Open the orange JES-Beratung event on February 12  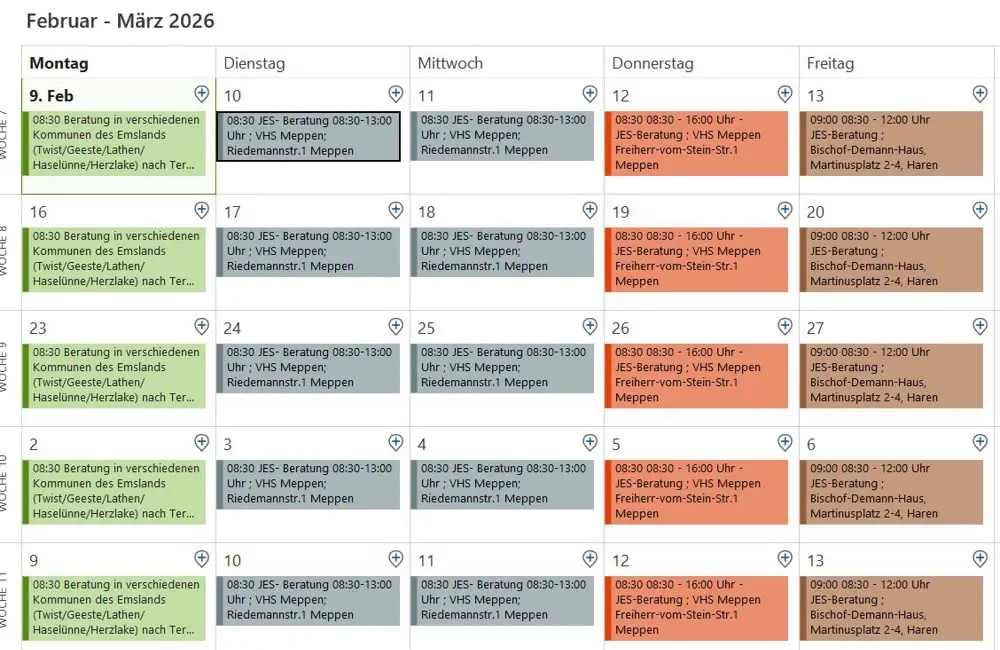point(698,143)
